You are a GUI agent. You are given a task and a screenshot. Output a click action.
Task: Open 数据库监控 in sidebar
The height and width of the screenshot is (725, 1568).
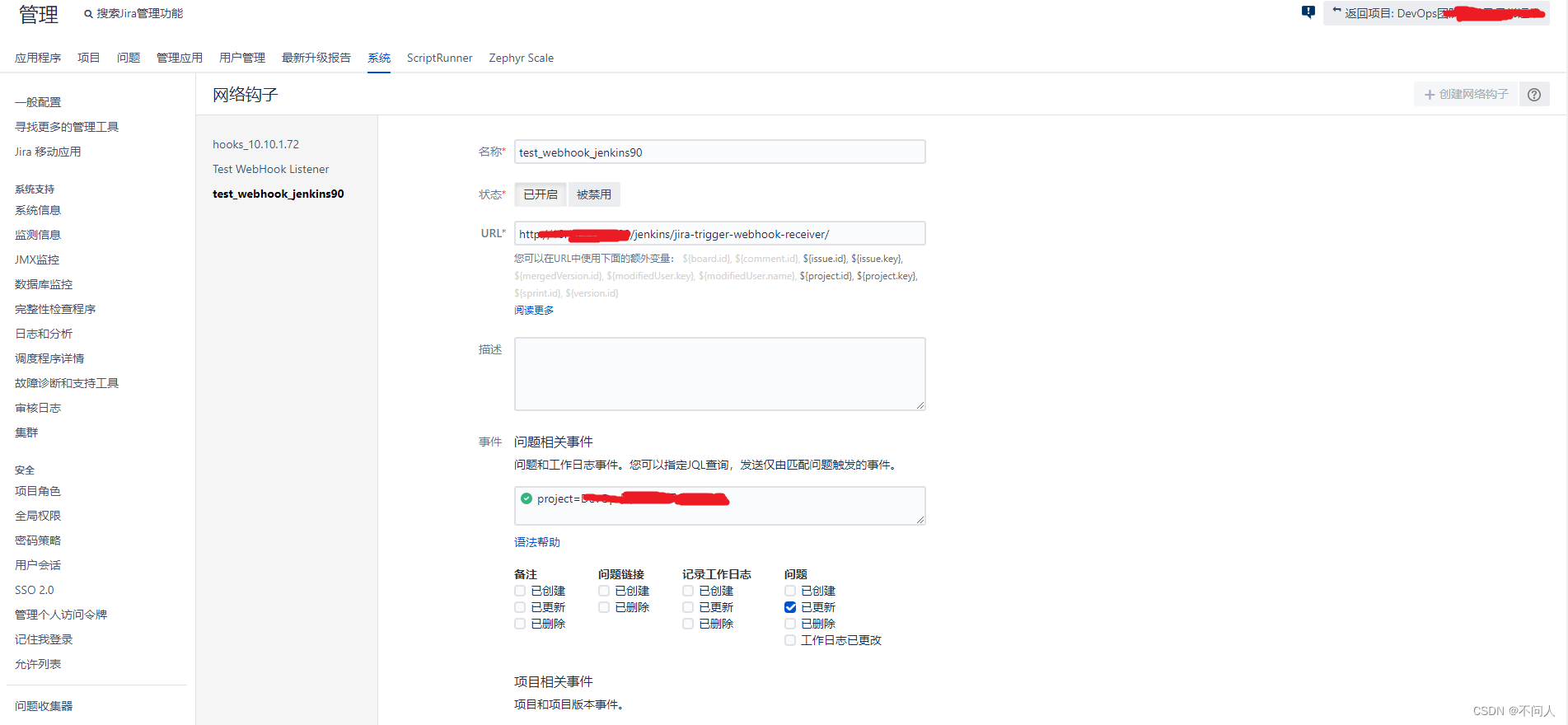pyautogui.click(x=44, y=284)
